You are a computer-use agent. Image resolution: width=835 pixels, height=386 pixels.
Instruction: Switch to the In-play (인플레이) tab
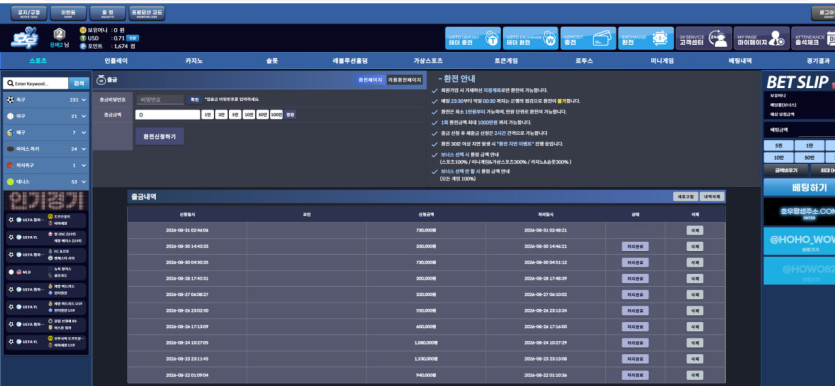coord(116,61)
